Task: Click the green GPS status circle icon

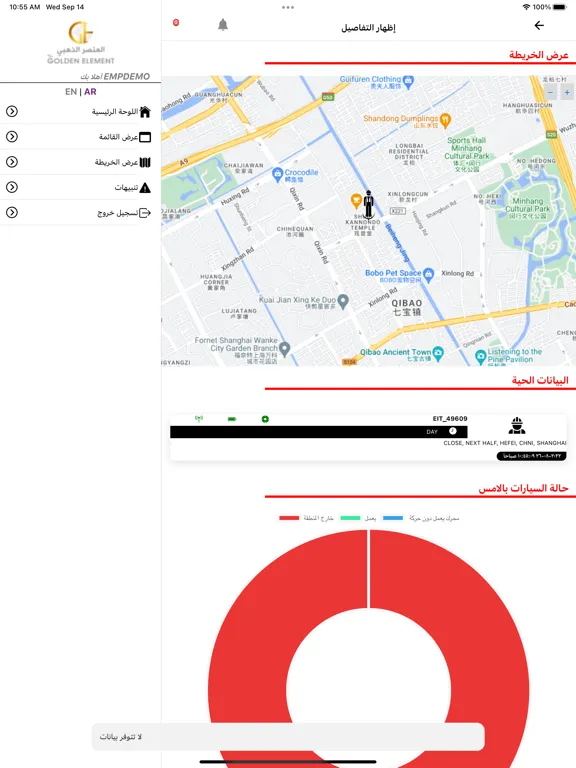Action: click(x=265, y=419)
